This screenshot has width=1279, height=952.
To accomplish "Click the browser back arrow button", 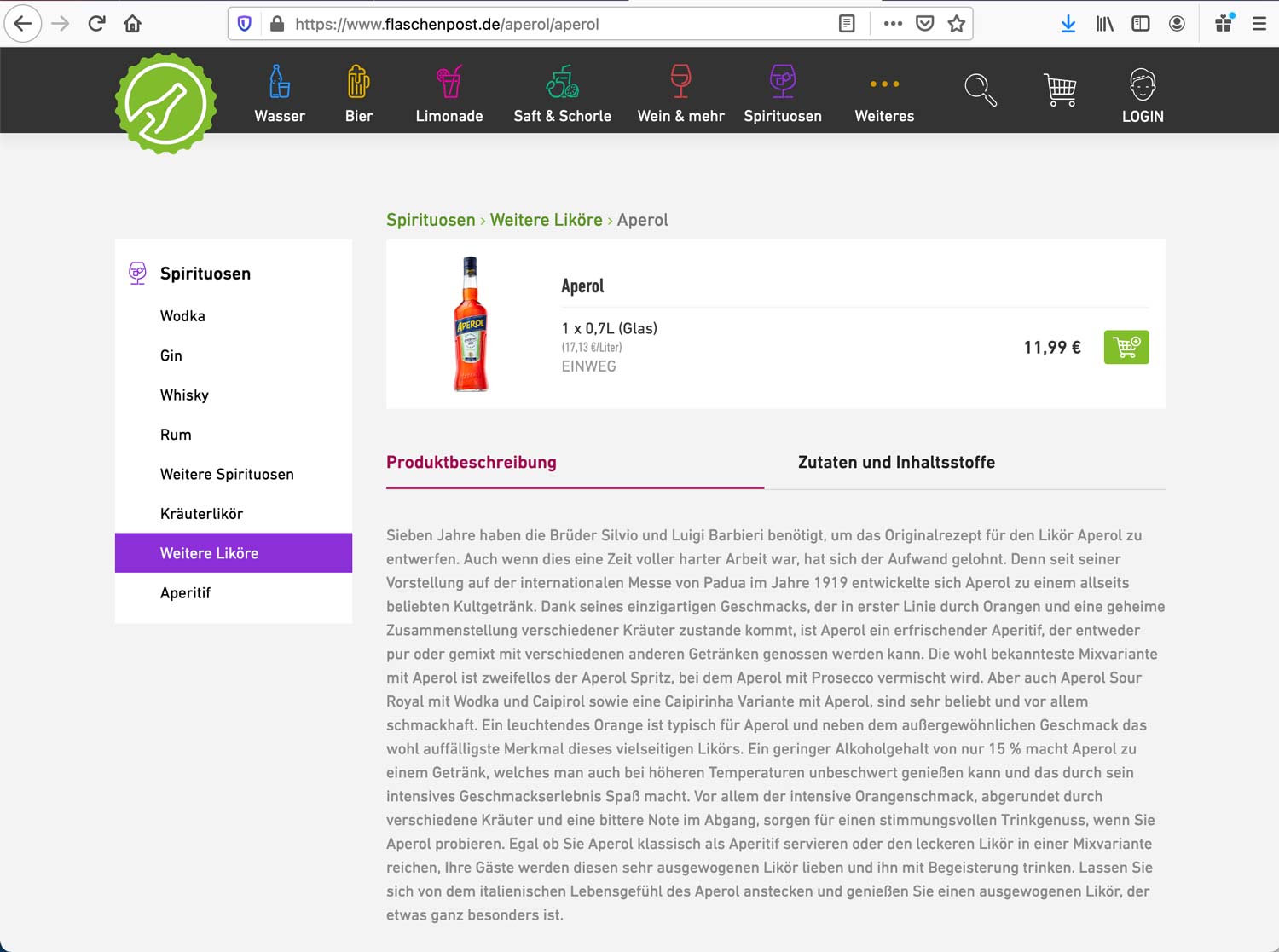I will [23, 24].
